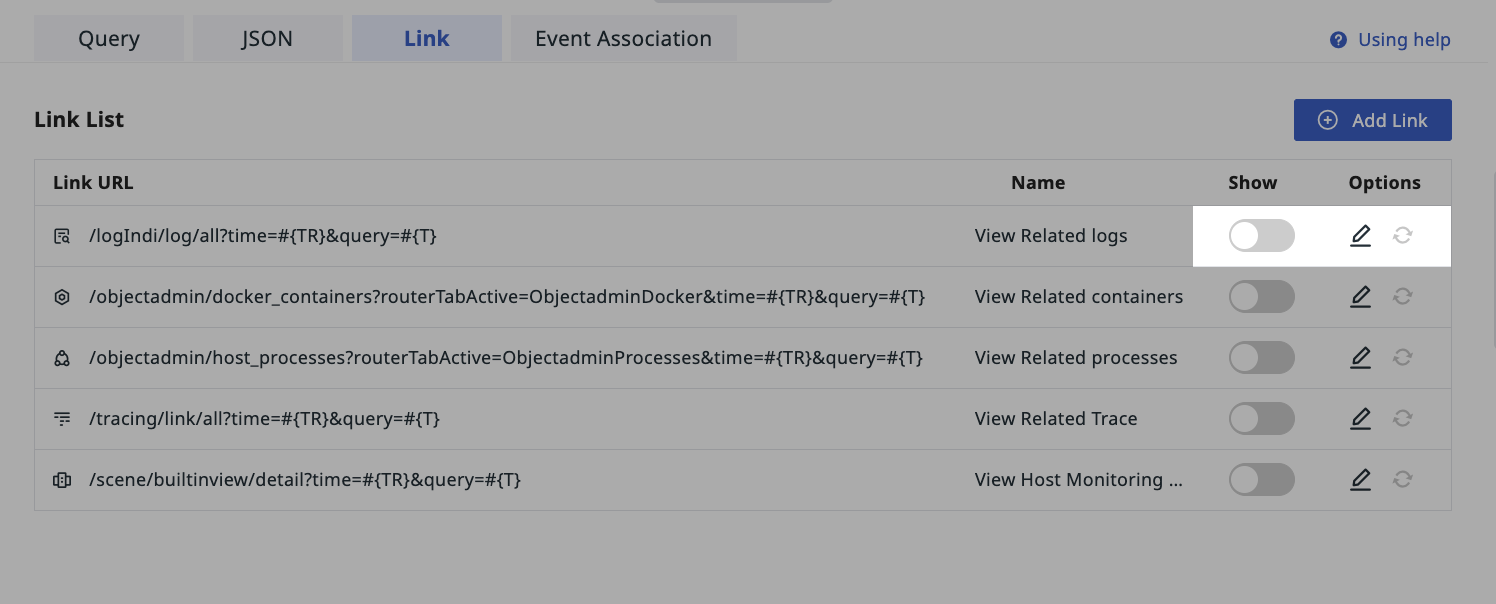1496x604 pixels.
Task: Click reset icon for View Related logs
Action: [1403, 236]
